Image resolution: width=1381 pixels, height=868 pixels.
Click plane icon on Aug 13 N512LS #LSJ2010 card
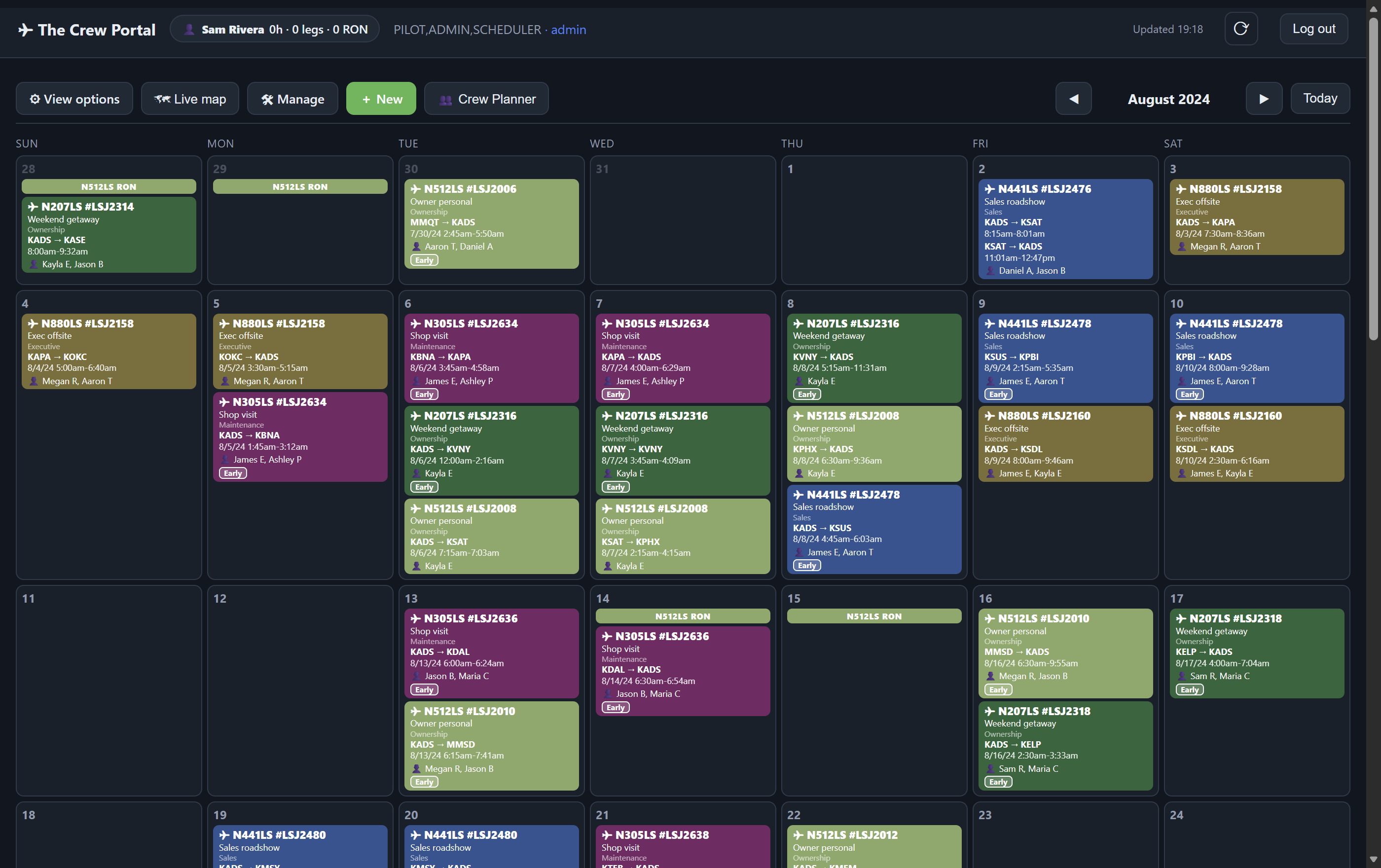[416, 711]
